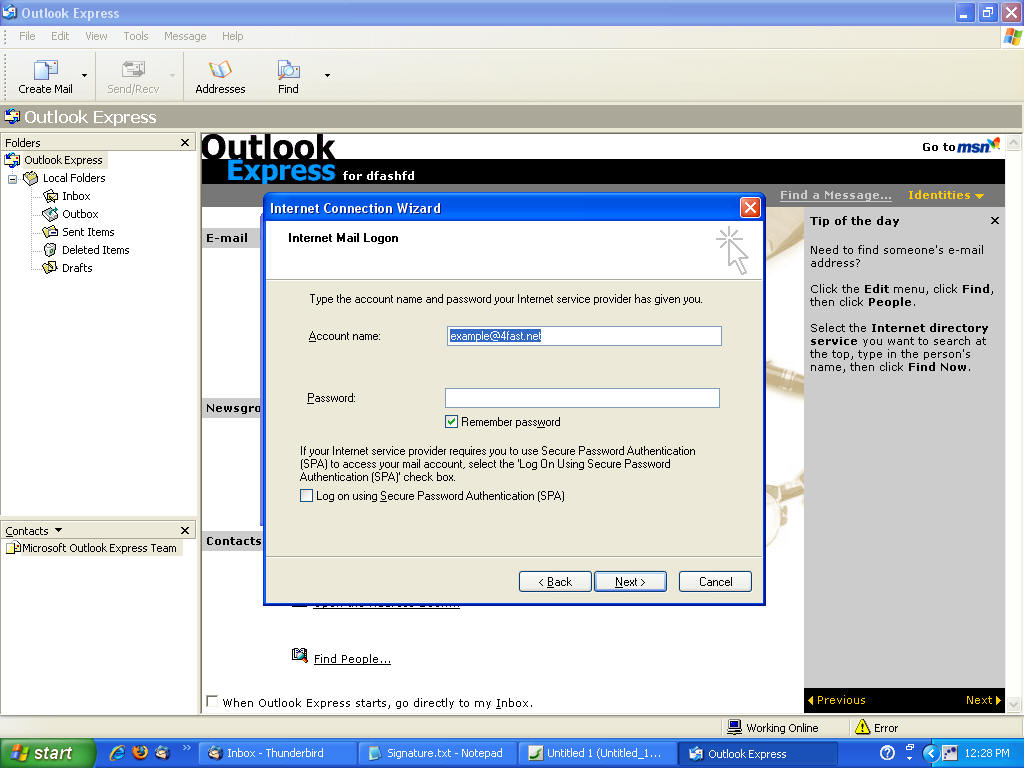Open the Find People link
The height and width of the screenshot is (768, 1024).
[352, 659]
